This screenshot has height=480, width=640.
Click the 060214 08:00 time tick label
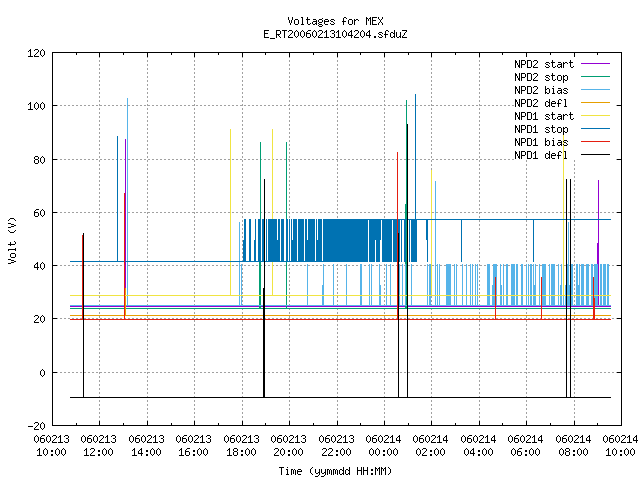(573, 446)
